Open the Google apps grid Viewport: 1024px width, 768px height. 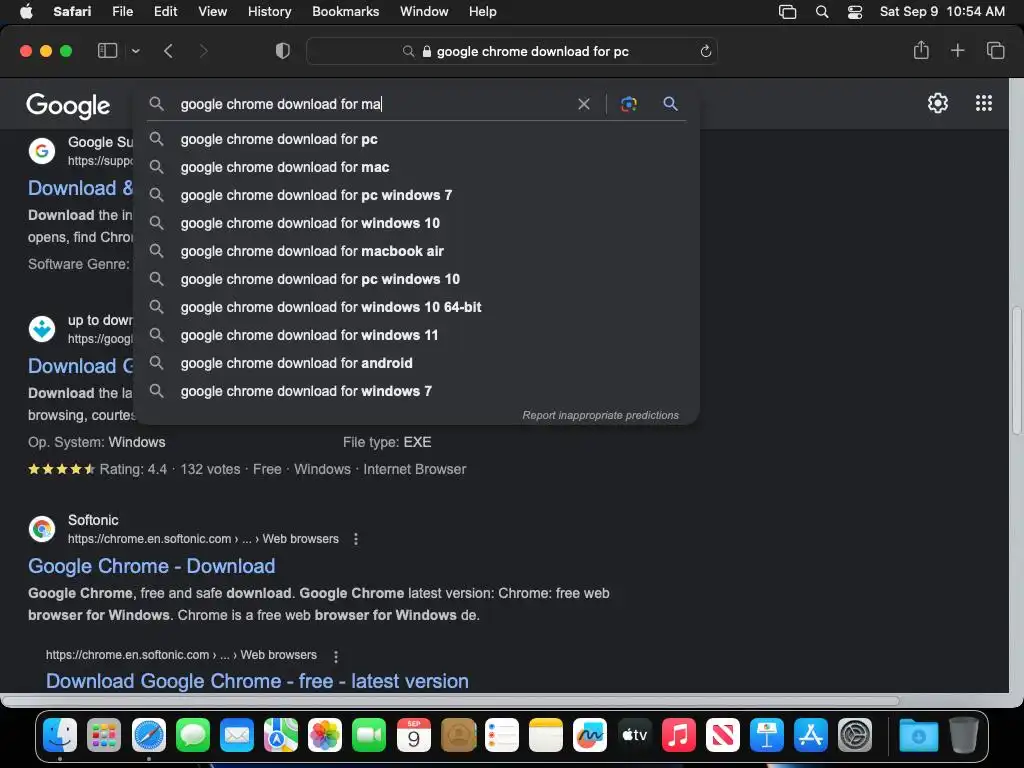click(x=984, y=103)
